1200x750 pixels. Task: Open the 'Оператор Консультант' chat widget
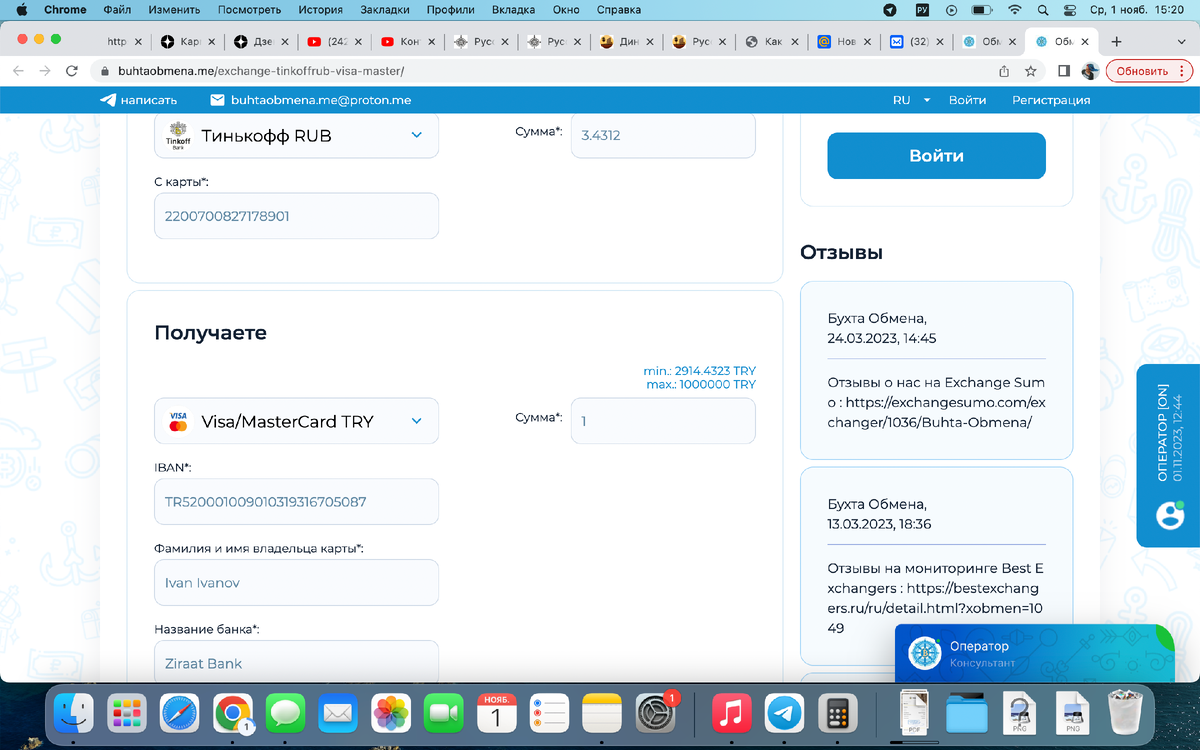click(1034, 654)
